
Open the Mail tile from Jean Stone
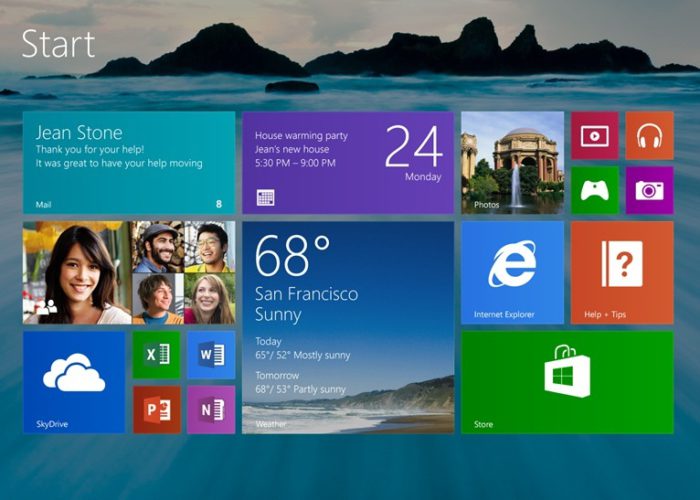coord(129,162)
